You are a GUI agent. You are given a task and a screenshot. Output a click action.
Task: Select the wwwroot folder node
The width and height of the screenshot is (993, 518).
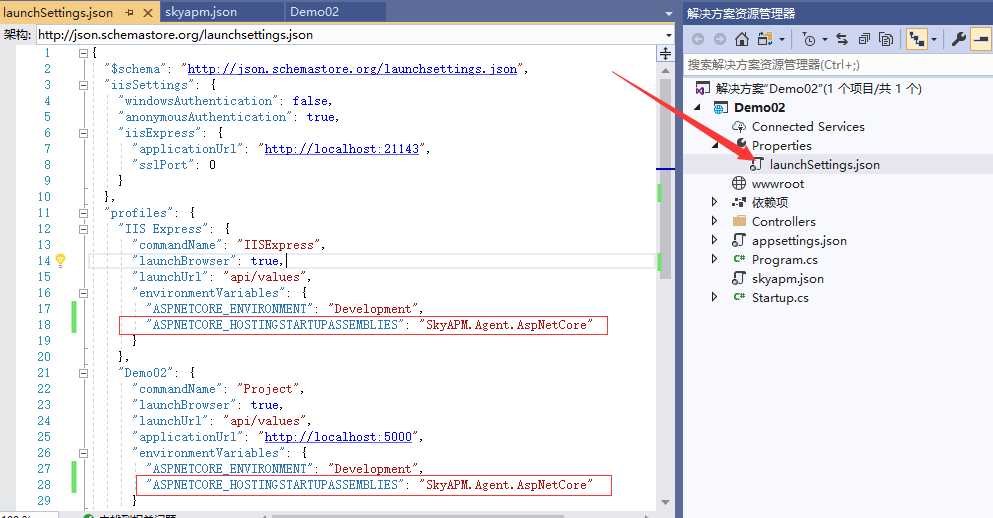coord(778,184)
